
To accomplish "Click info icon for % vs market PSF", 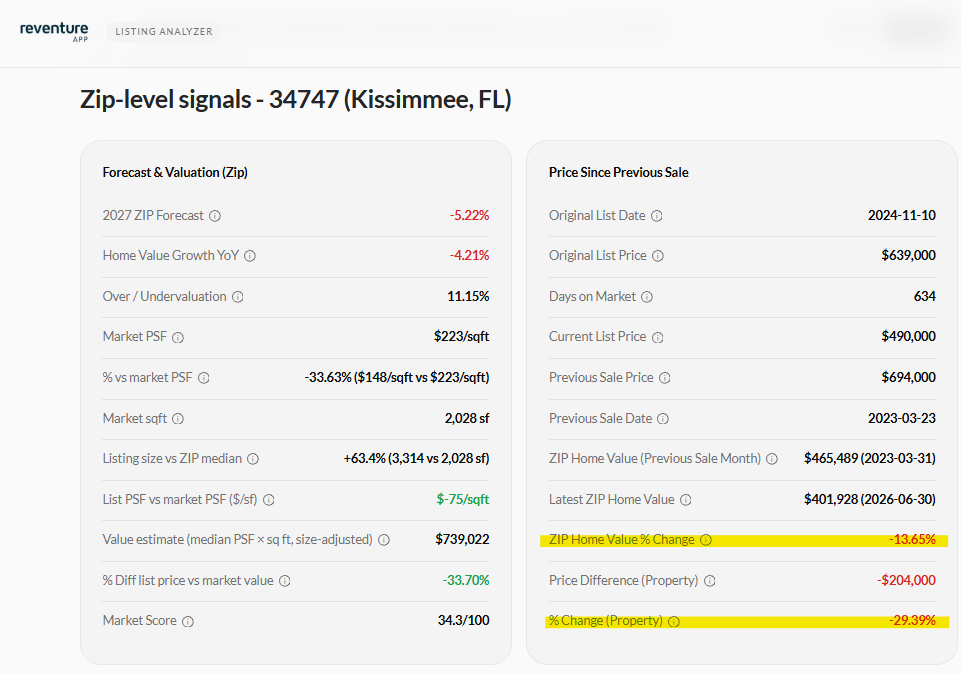I will (203, 378).
